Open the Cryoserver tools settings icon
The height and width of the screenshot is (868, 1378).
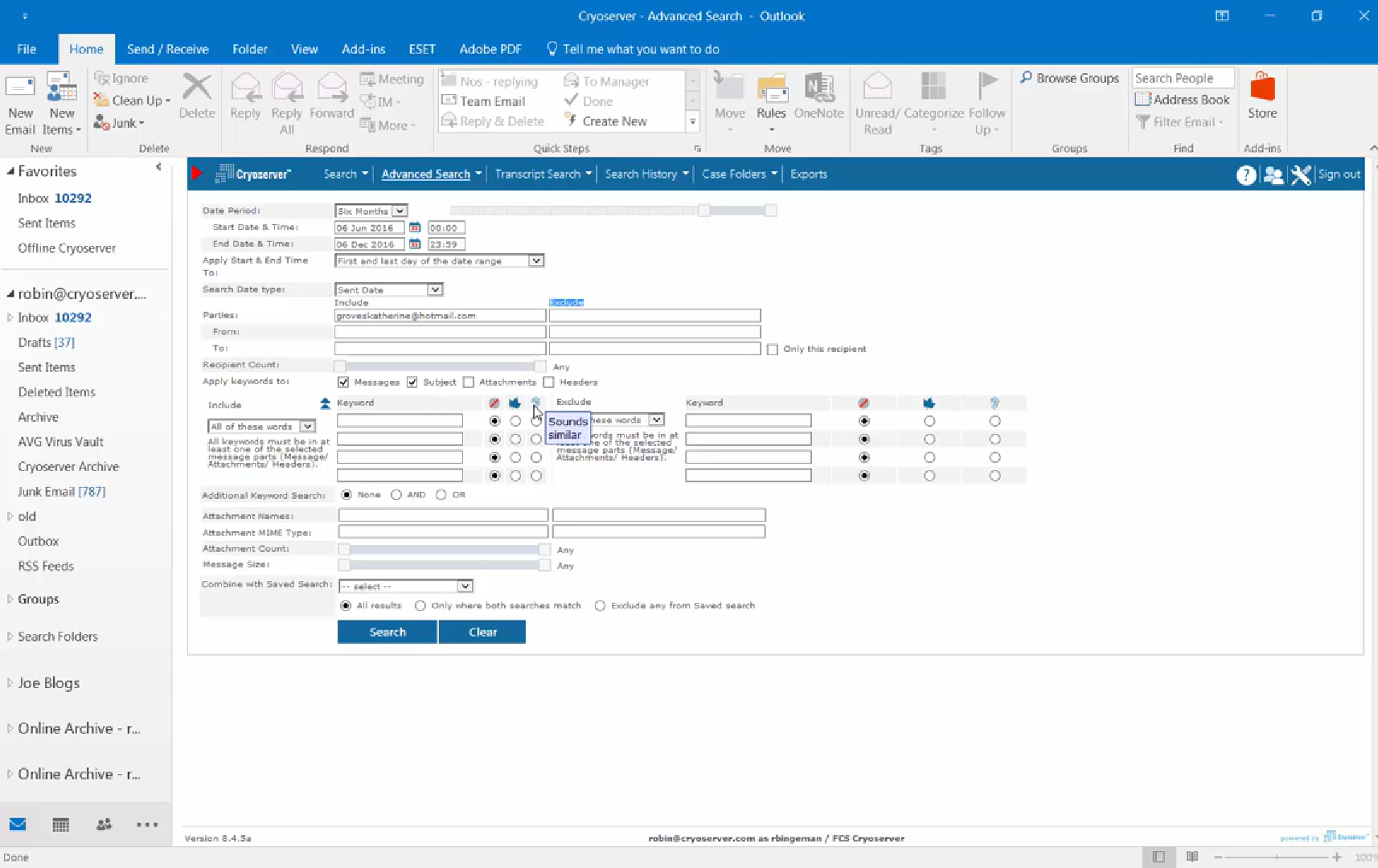point(1301,174)
